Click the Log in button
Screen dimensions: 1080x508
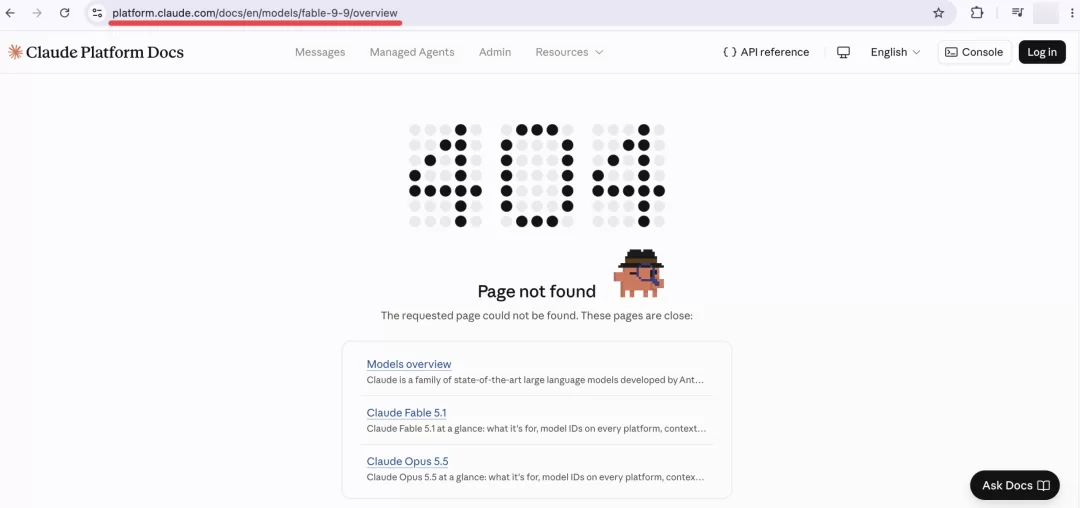pyautogui.click(x=1041, y=52)
